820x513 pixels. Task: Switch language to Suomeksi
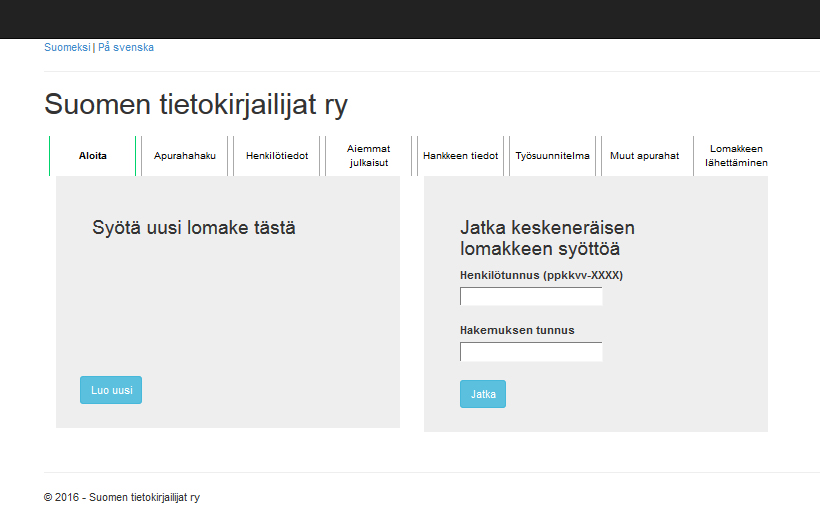[67, 47]
